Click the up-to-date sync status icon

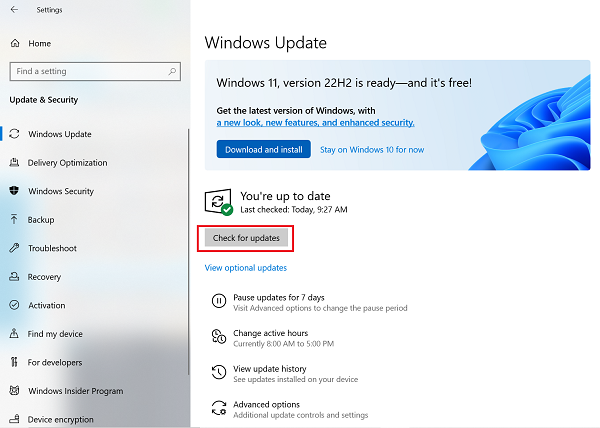[x=218, y=202]
